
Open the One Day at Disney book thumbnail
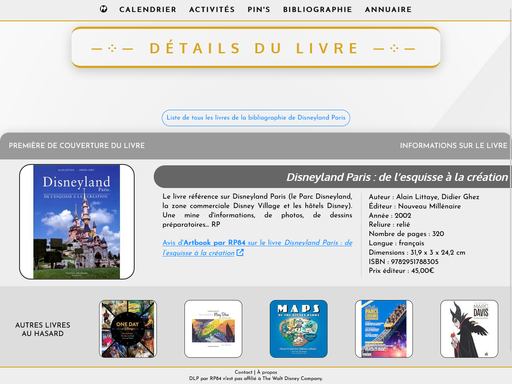pos(128,329)
